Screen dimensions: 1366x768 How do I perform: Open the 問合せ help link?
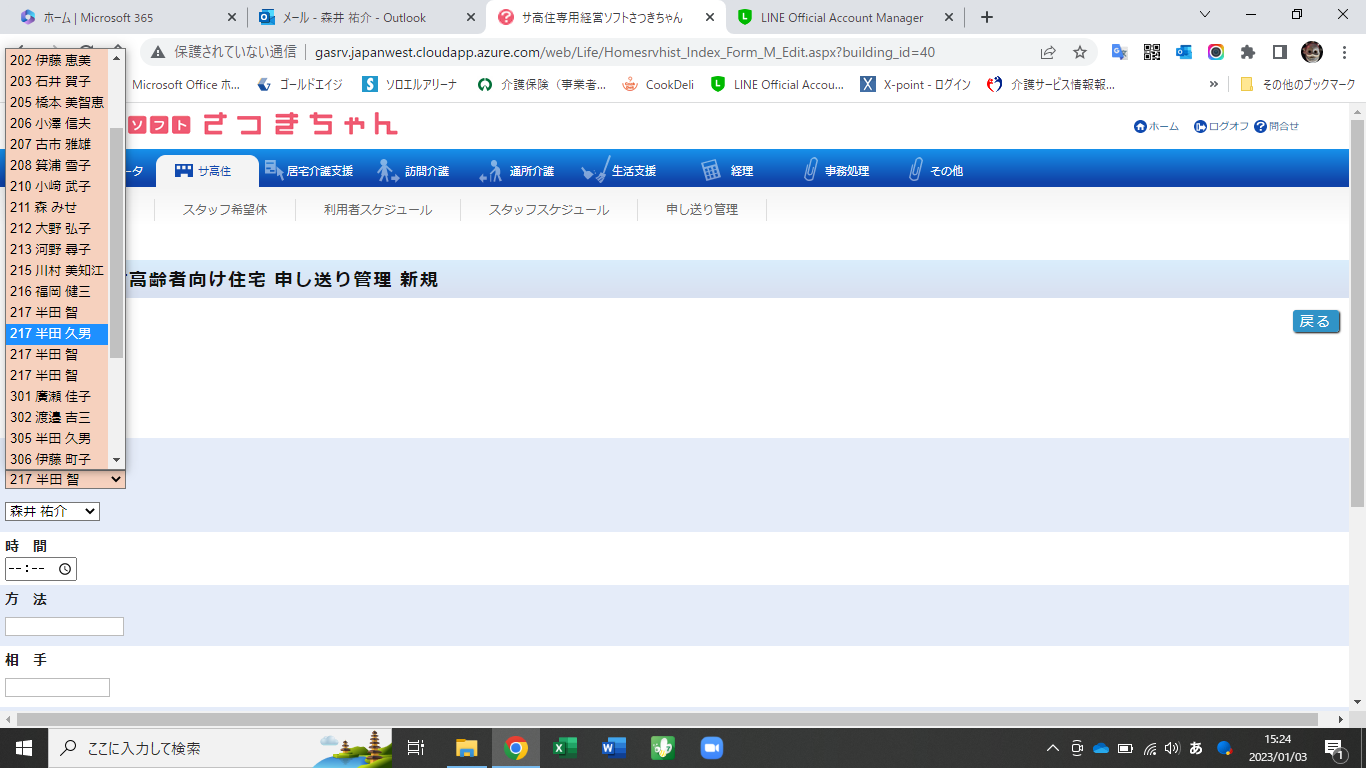1277,127
